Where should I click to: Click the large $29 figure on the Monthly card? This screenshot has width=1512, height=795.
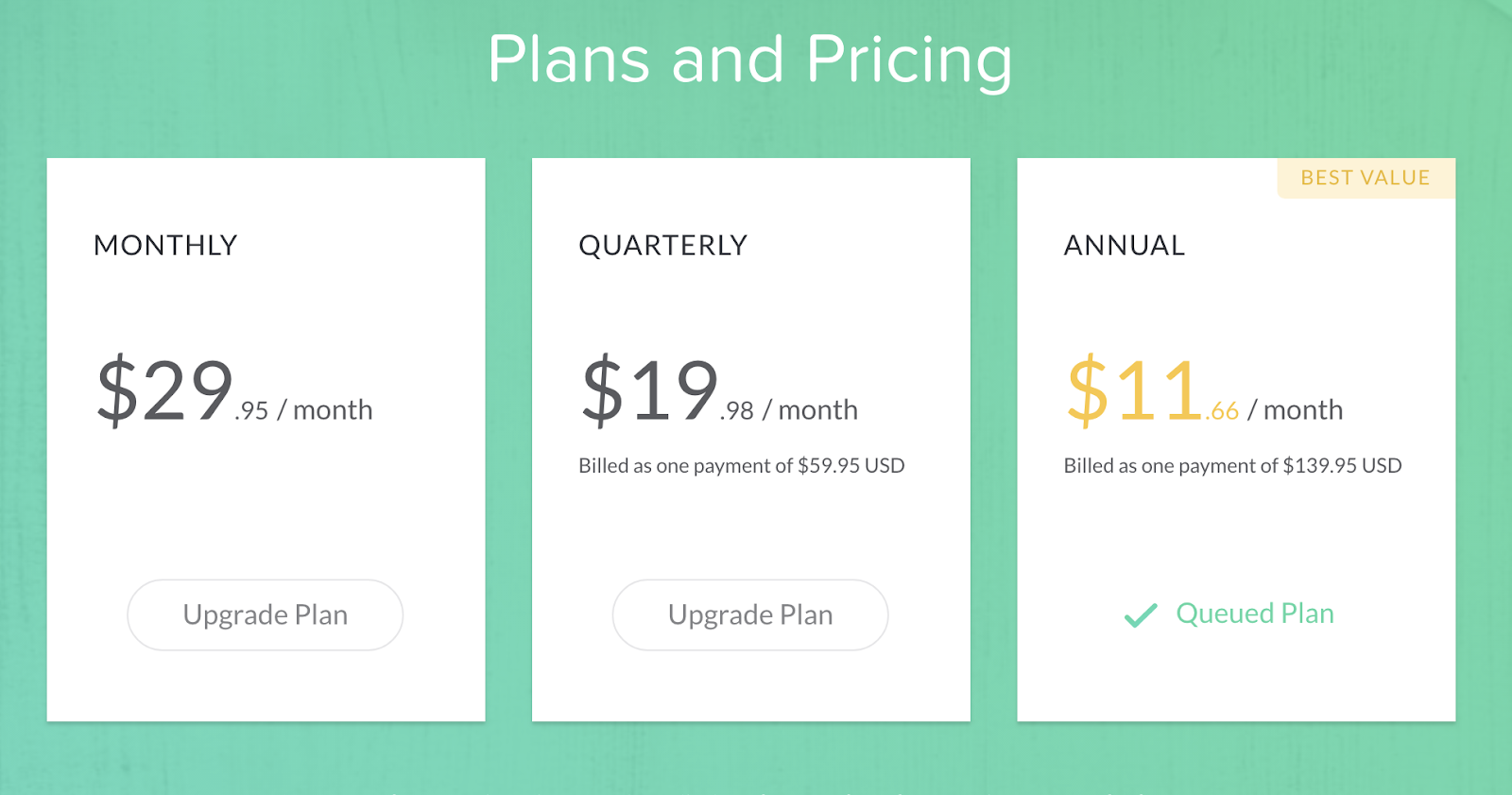coord(164,389)
